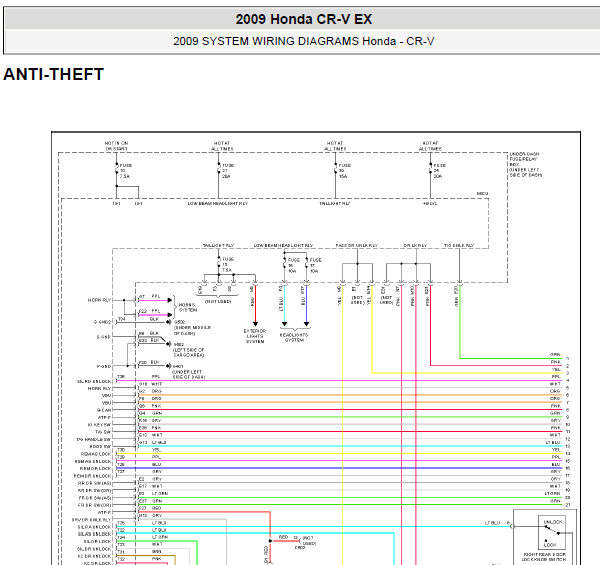Click the T/G HANDLE SW pin label
The height and width of the screenshot is (565, 600).
tap(93, 439)
